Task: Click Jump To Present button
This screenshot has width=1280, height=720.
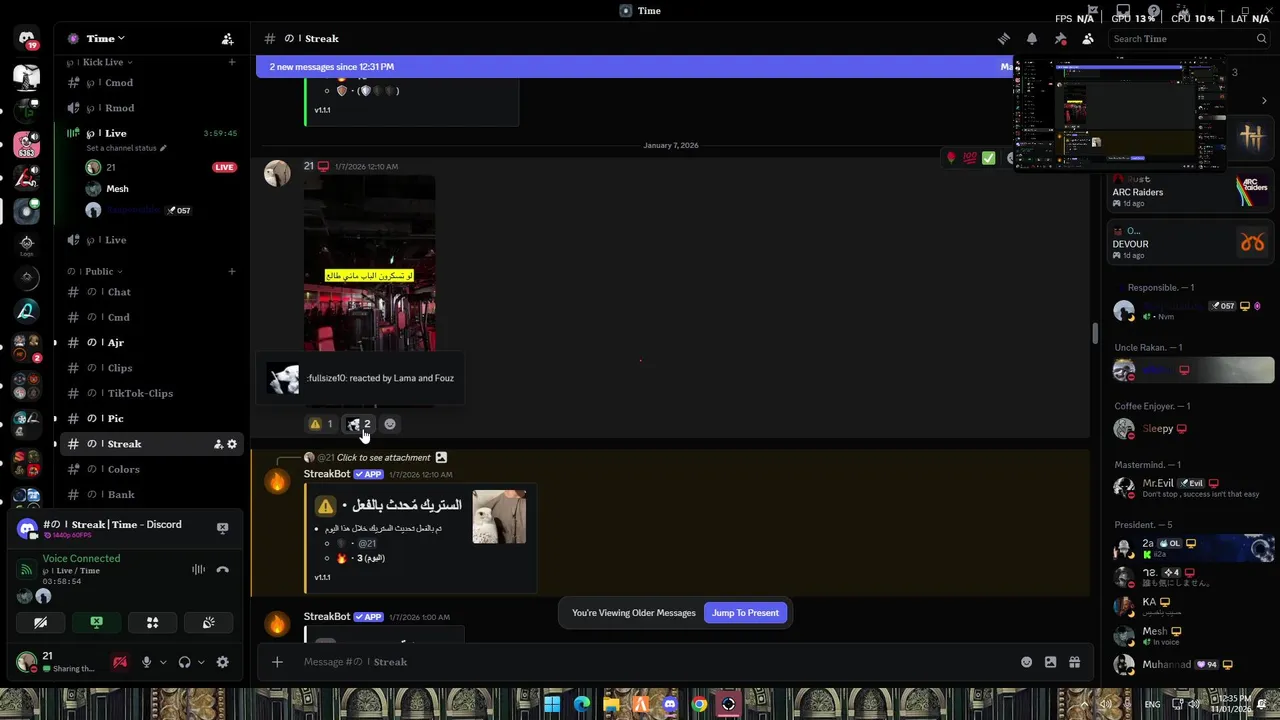Action: 745,613
